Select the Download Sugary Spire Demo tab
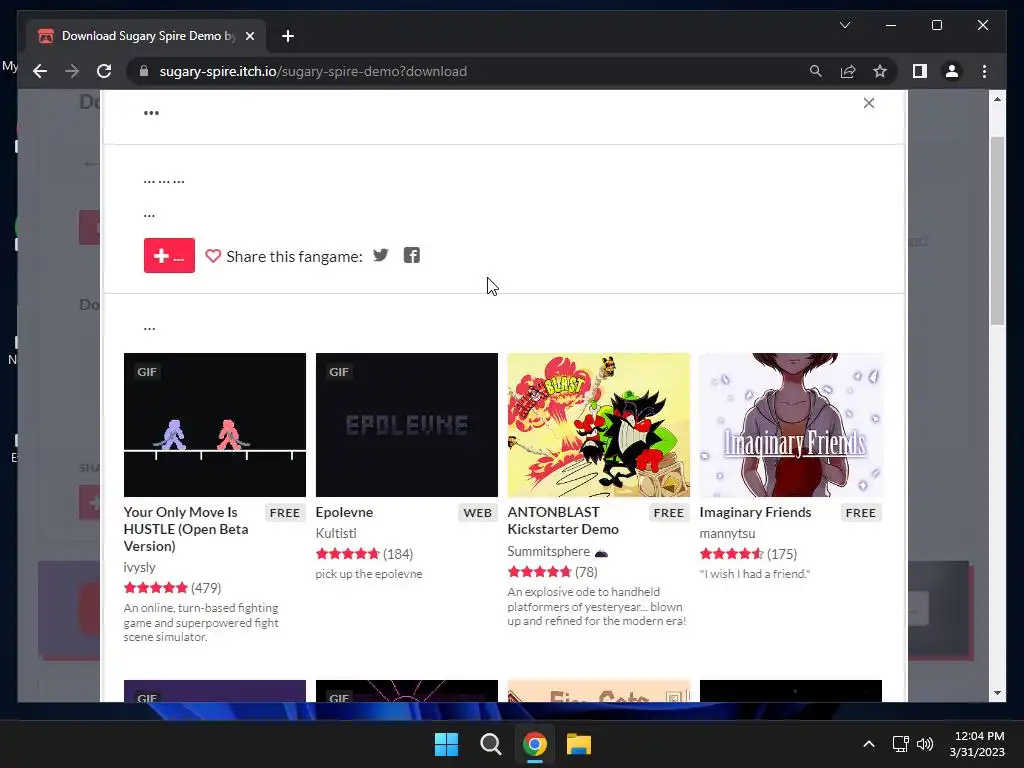1024x768 pixels. (147, 36)
